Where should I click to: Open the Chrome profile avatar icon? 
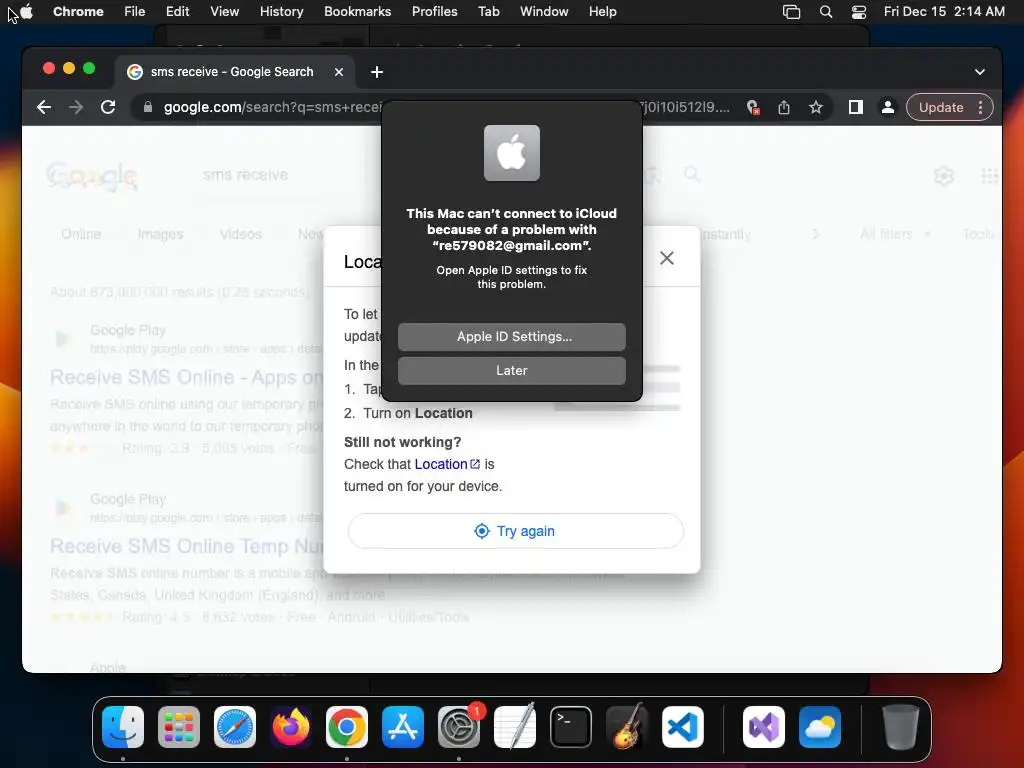[x=888, y=107]
